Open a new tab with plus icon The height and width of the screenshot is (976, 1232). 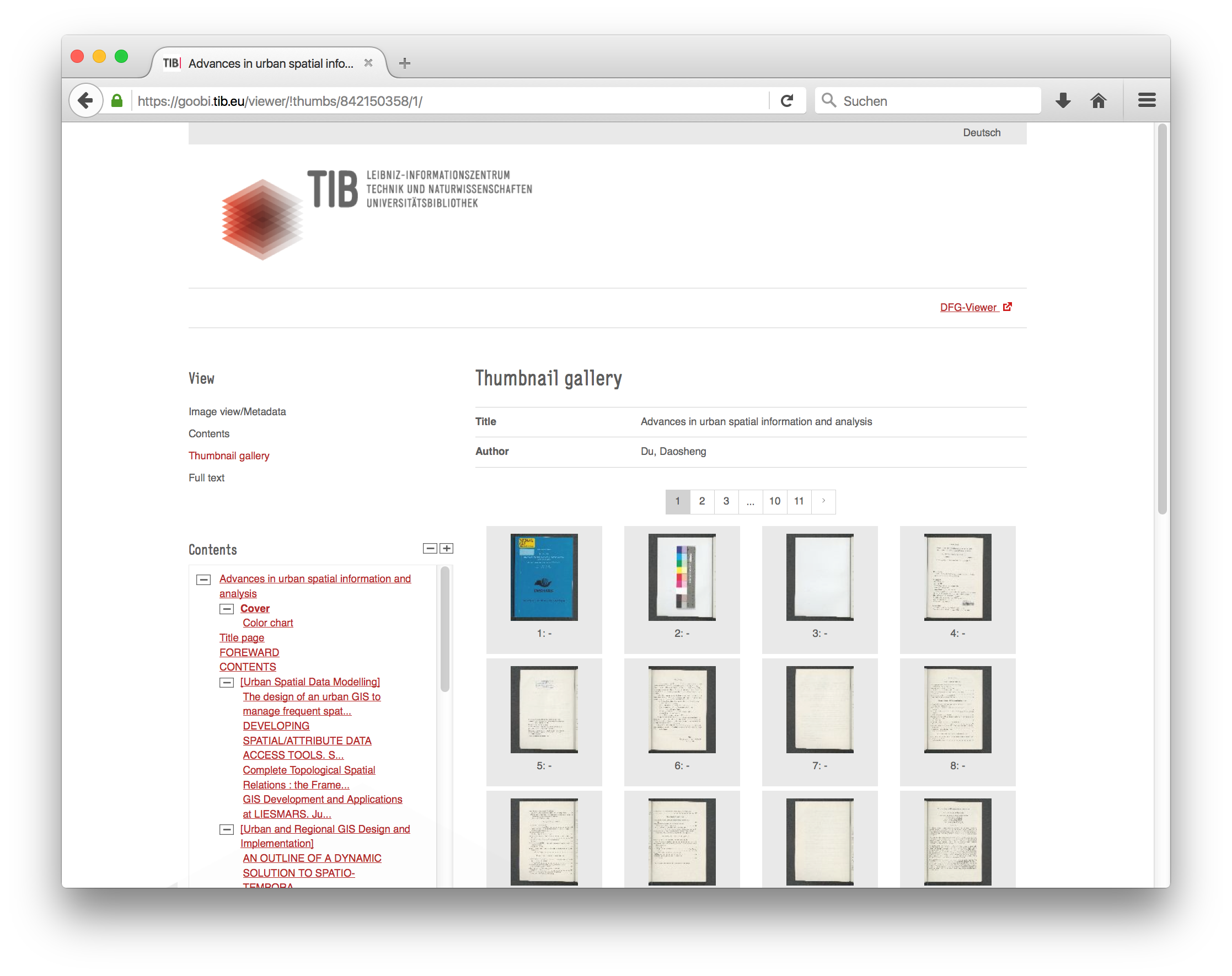[x=405, y=63]
